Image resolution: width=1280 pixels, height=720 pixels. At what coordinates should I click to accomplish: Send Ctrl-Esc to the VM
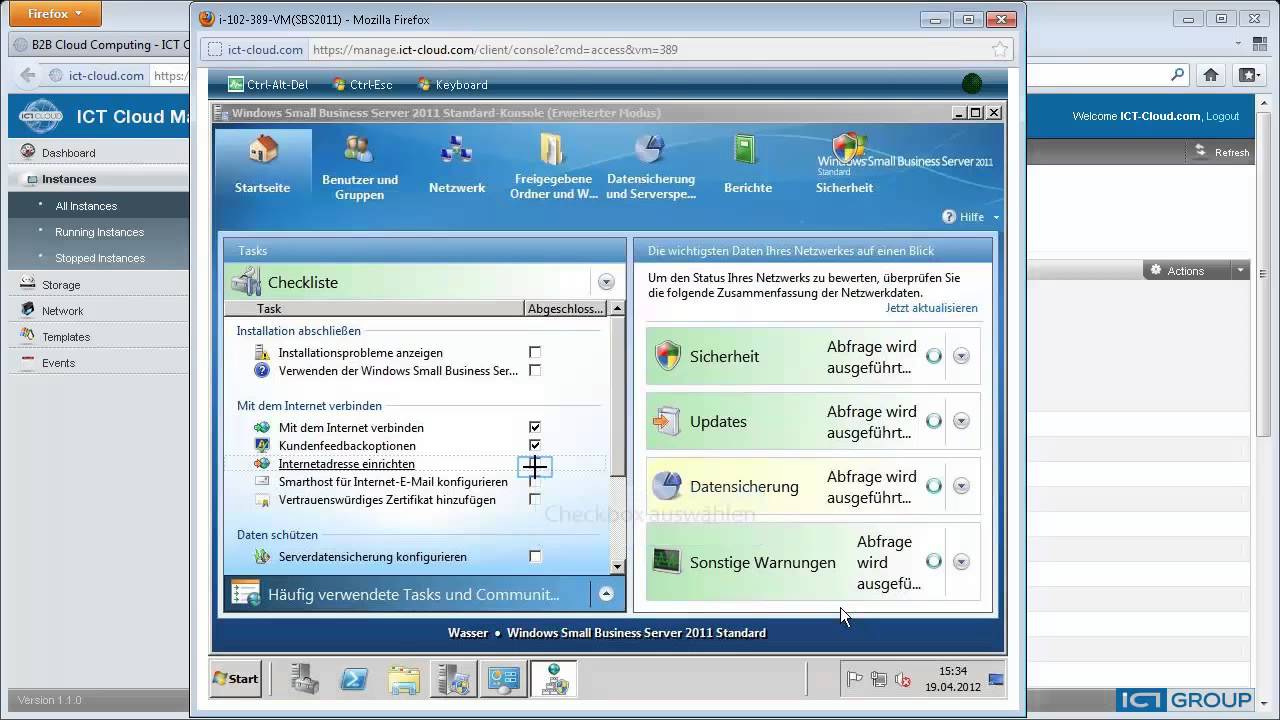pos(362,85)
